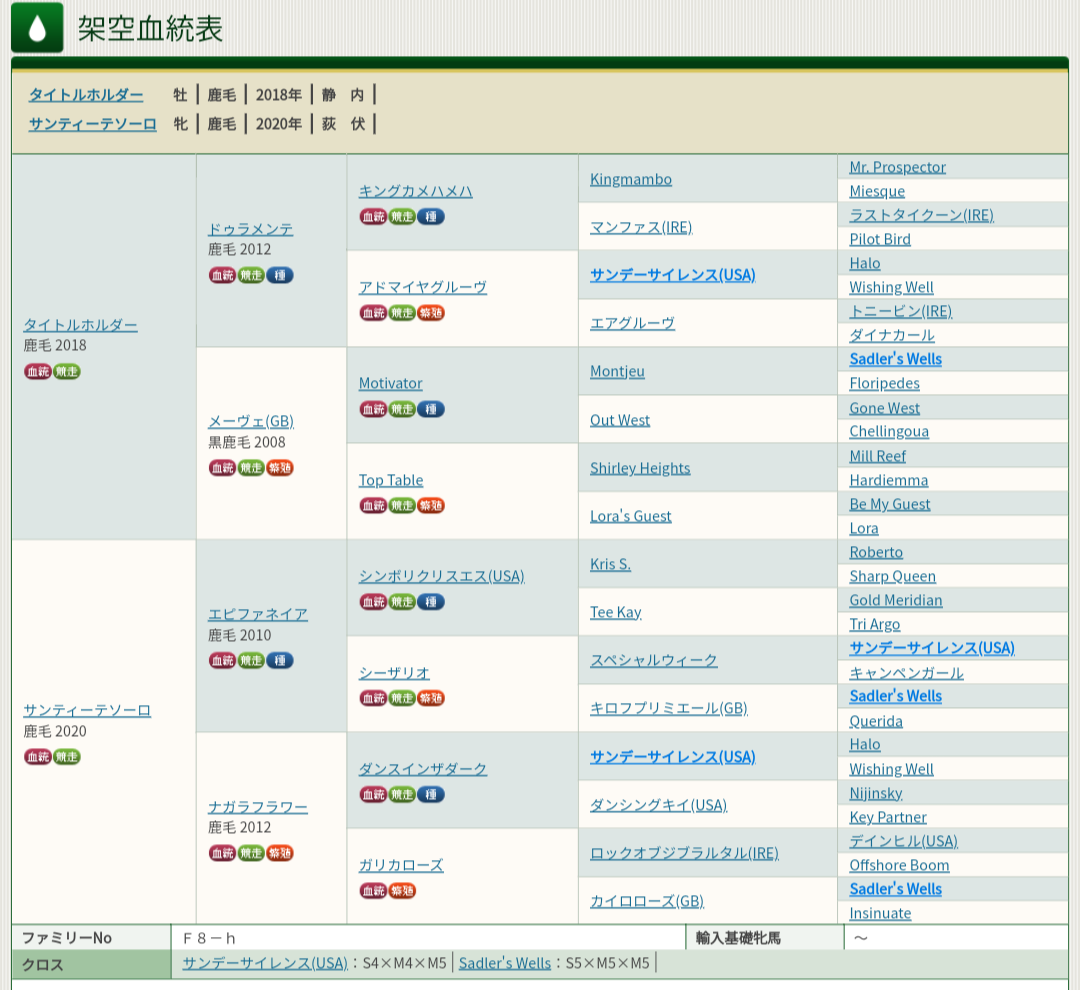Open the 血統 badge under メーヴェ(GB)
Viewport: 1080px width, 990px height.
[222, 468]
